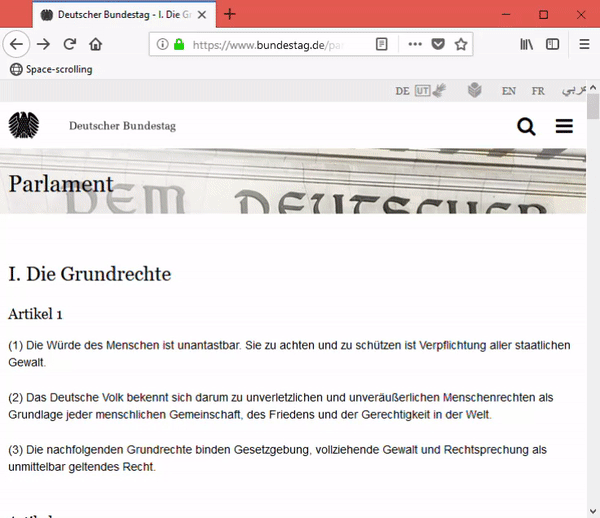Save page to Pocket

438,44
